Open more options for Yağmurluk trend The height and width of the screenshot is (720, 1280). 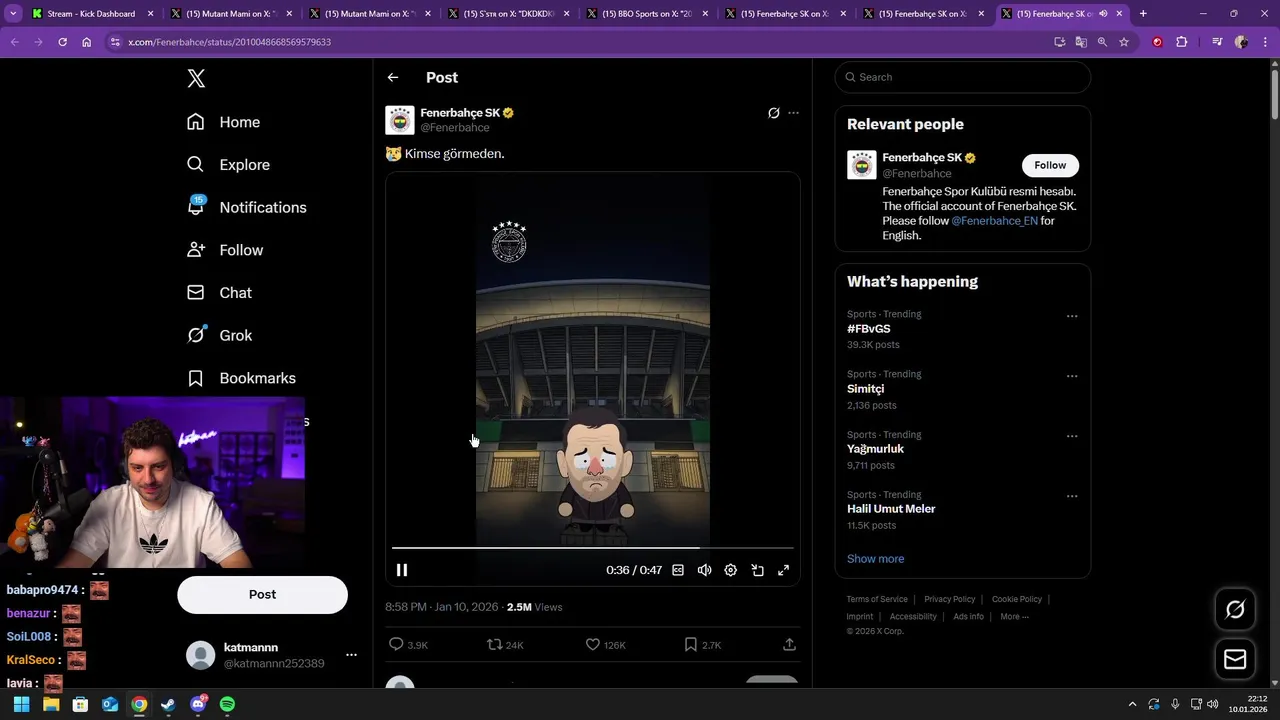click(x=1072, y=436)
